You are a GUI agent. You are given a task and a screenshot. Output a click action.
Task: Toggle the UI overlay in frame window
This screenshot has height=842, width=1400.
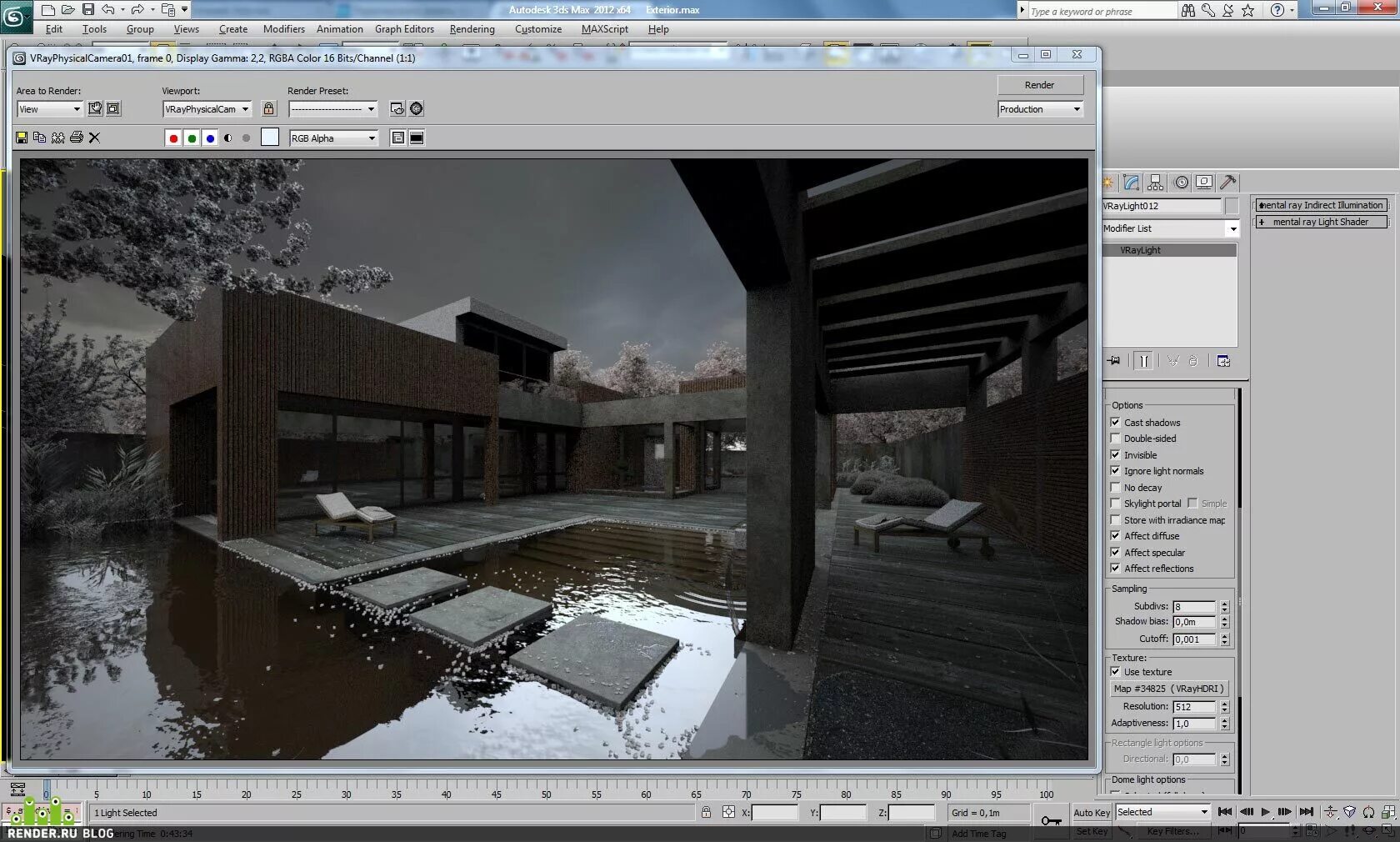tap(398, 138)
